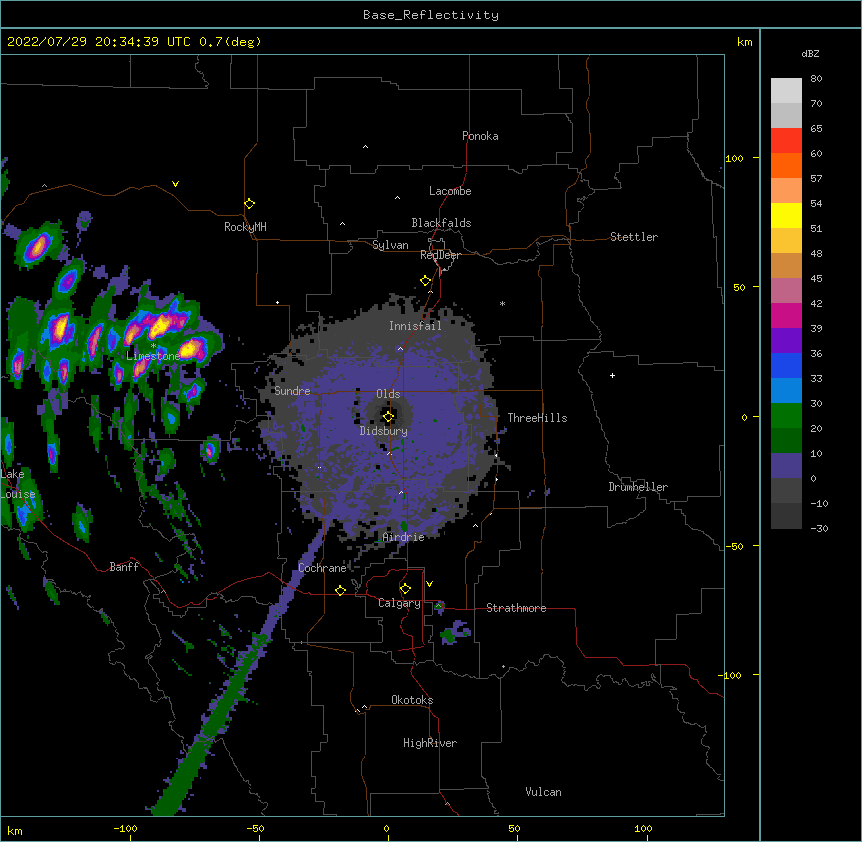Click the Innisfail city label
This screenshot has width=862, height=842.
click(x=415, y=326)
